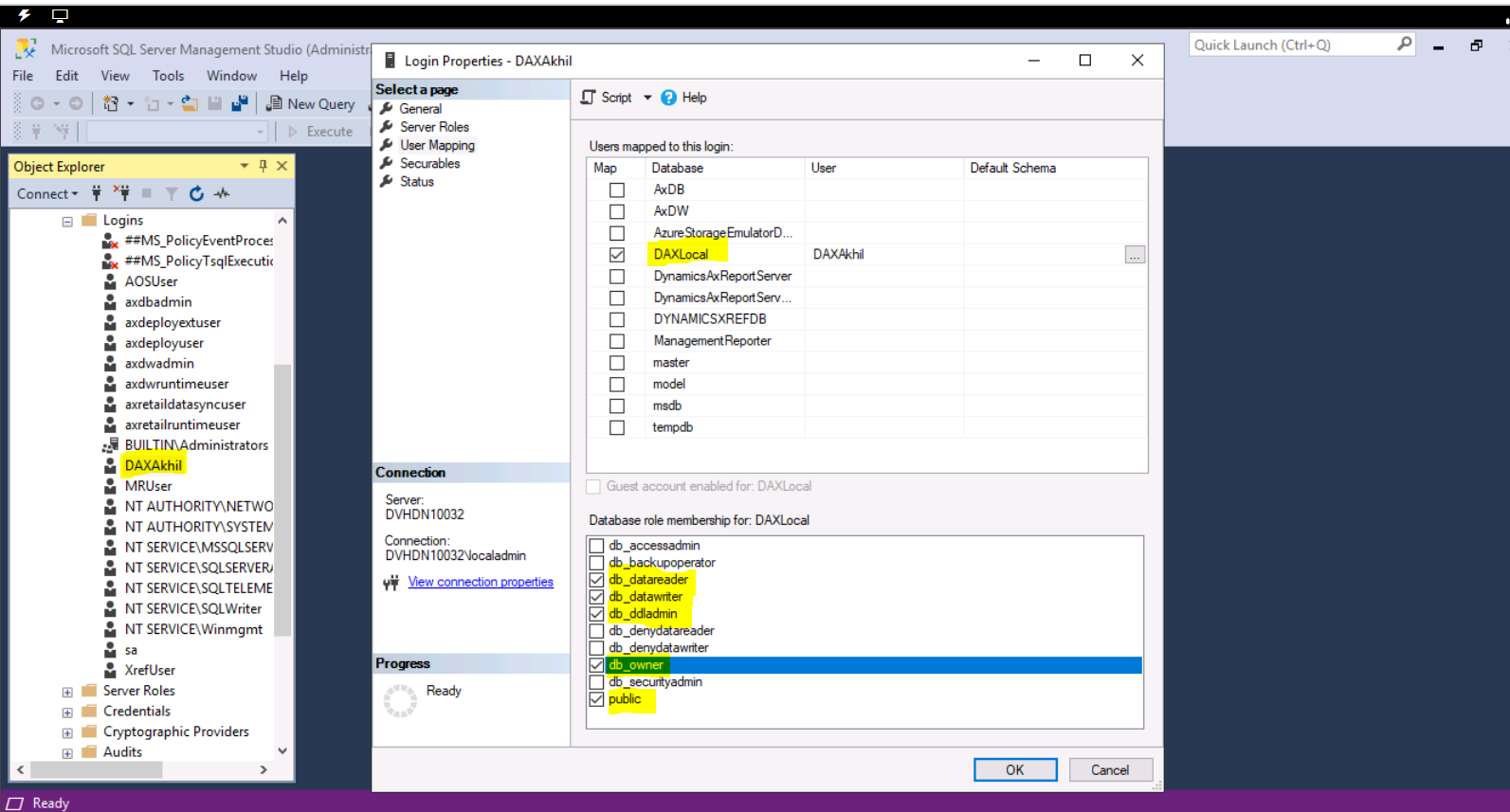Click the Stop square icon in Object Explorer

[x=147, y=193]
